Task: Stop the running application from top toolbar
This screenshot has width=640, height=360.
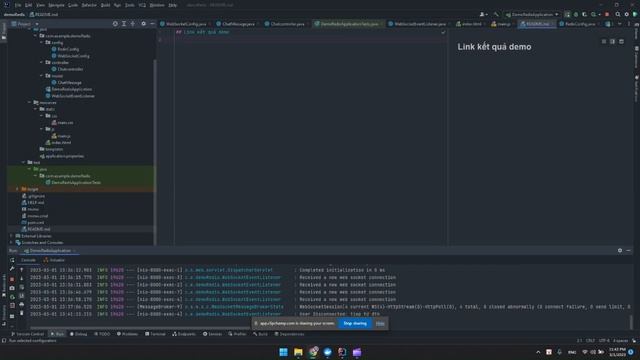Action: 607,14
